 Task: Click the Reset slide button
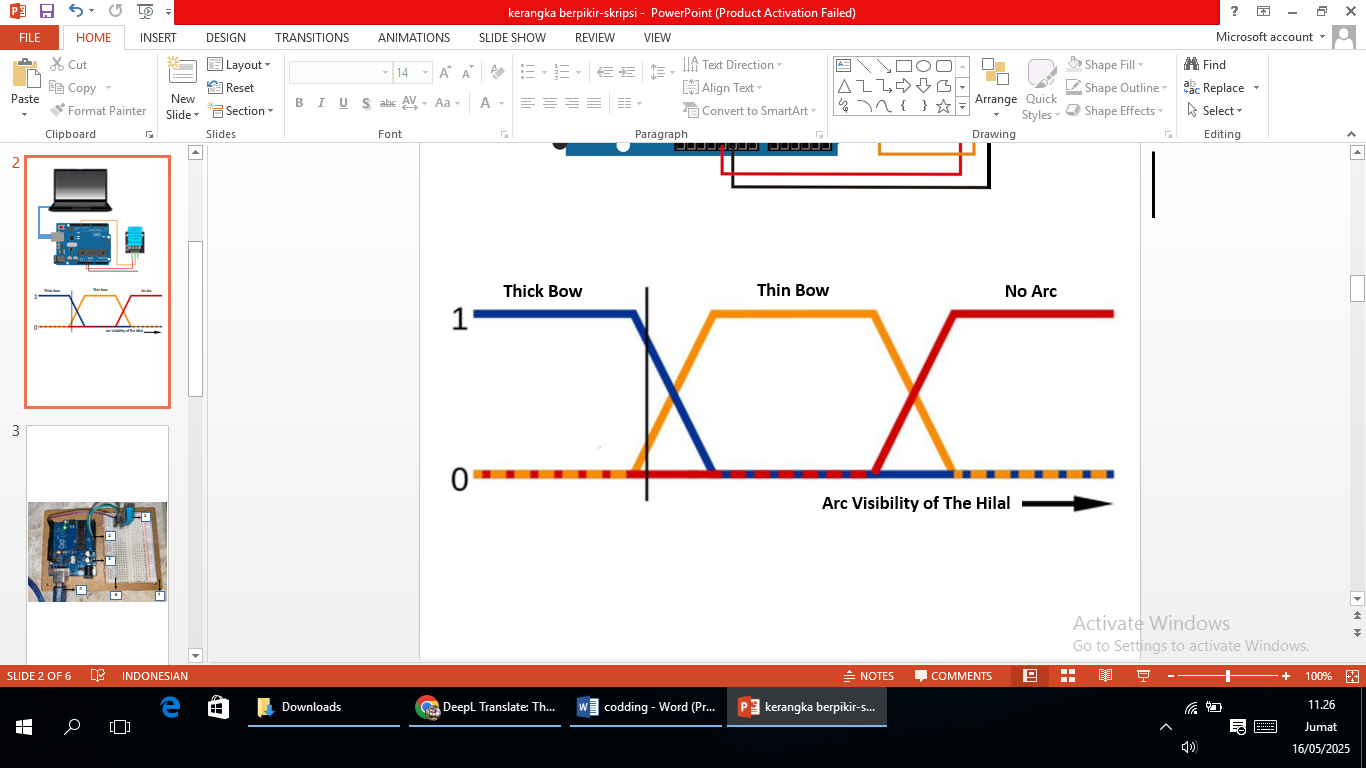[x=231, y=88]
